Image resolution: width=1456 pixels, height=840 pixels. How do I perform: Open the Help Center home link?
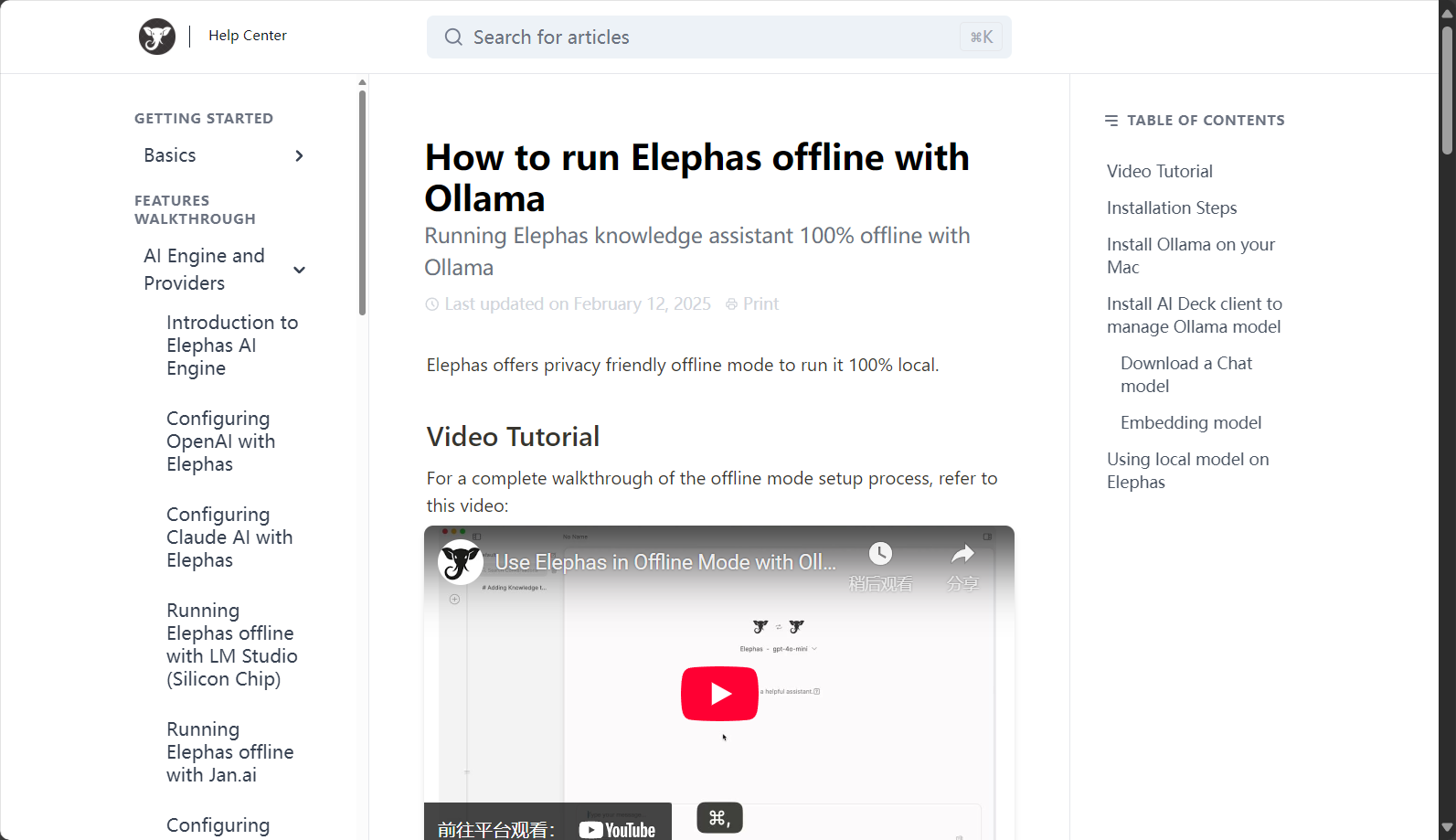[x=248, y=36]
